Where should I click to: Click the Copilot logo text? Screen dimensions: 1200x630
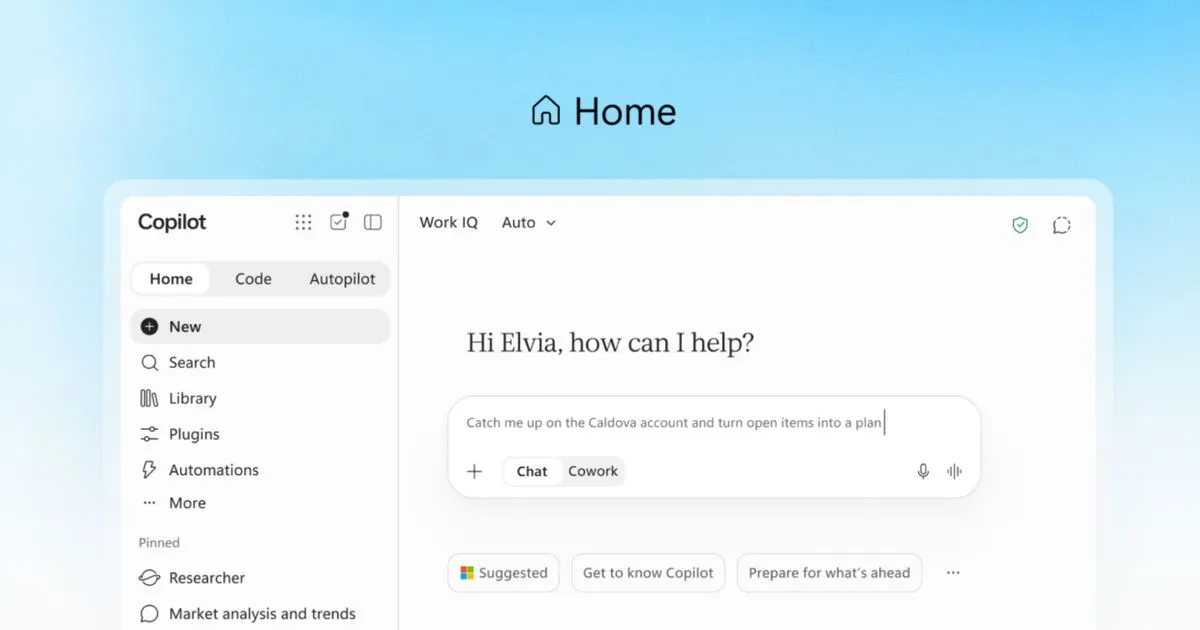point(172,223)
